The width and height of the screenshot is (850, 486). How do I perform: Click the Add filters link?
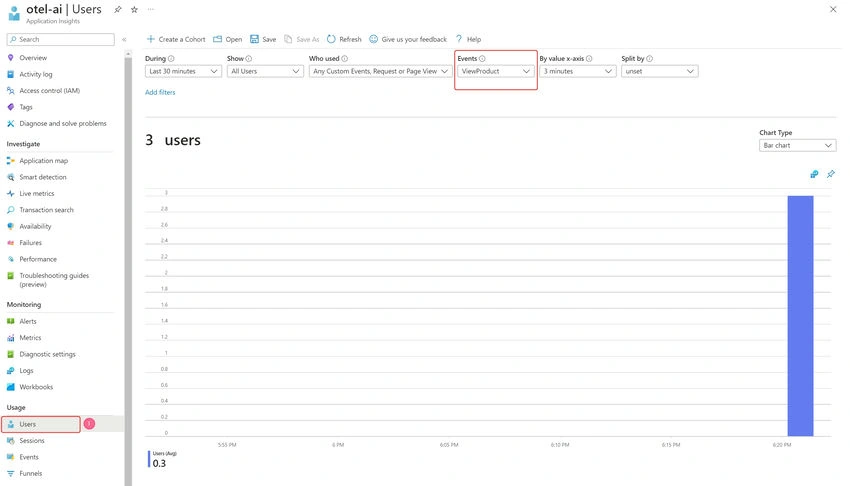160,93
